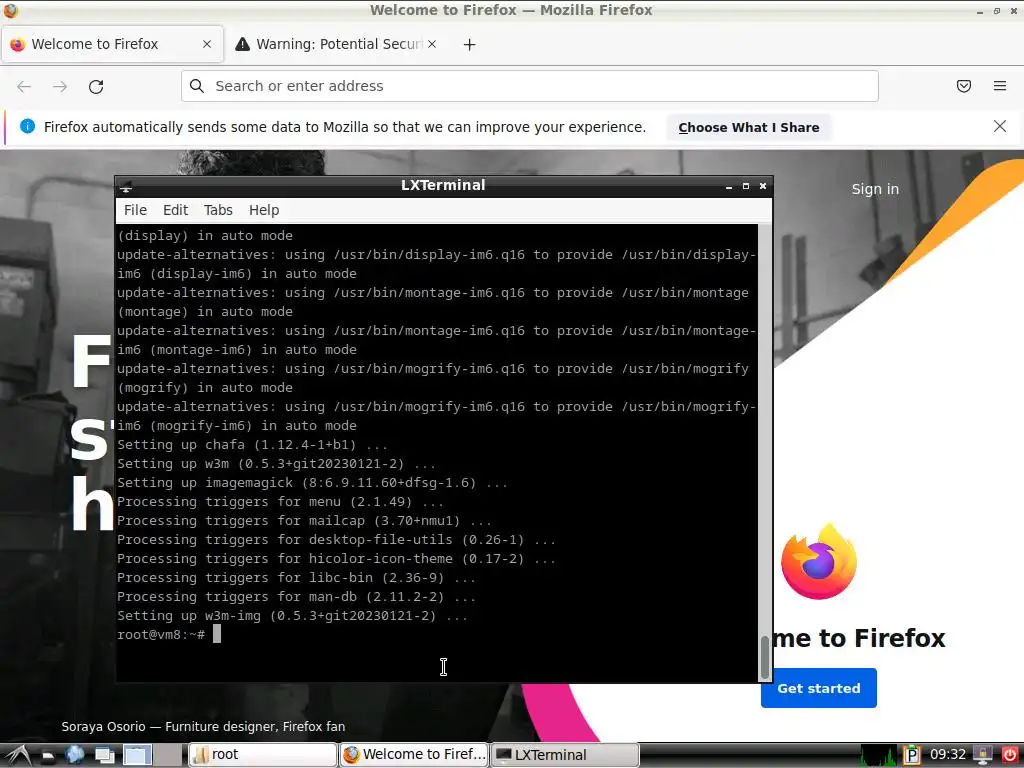
Task: Launch the web browser globe icon in taskbar
Action: coord(75,755)
